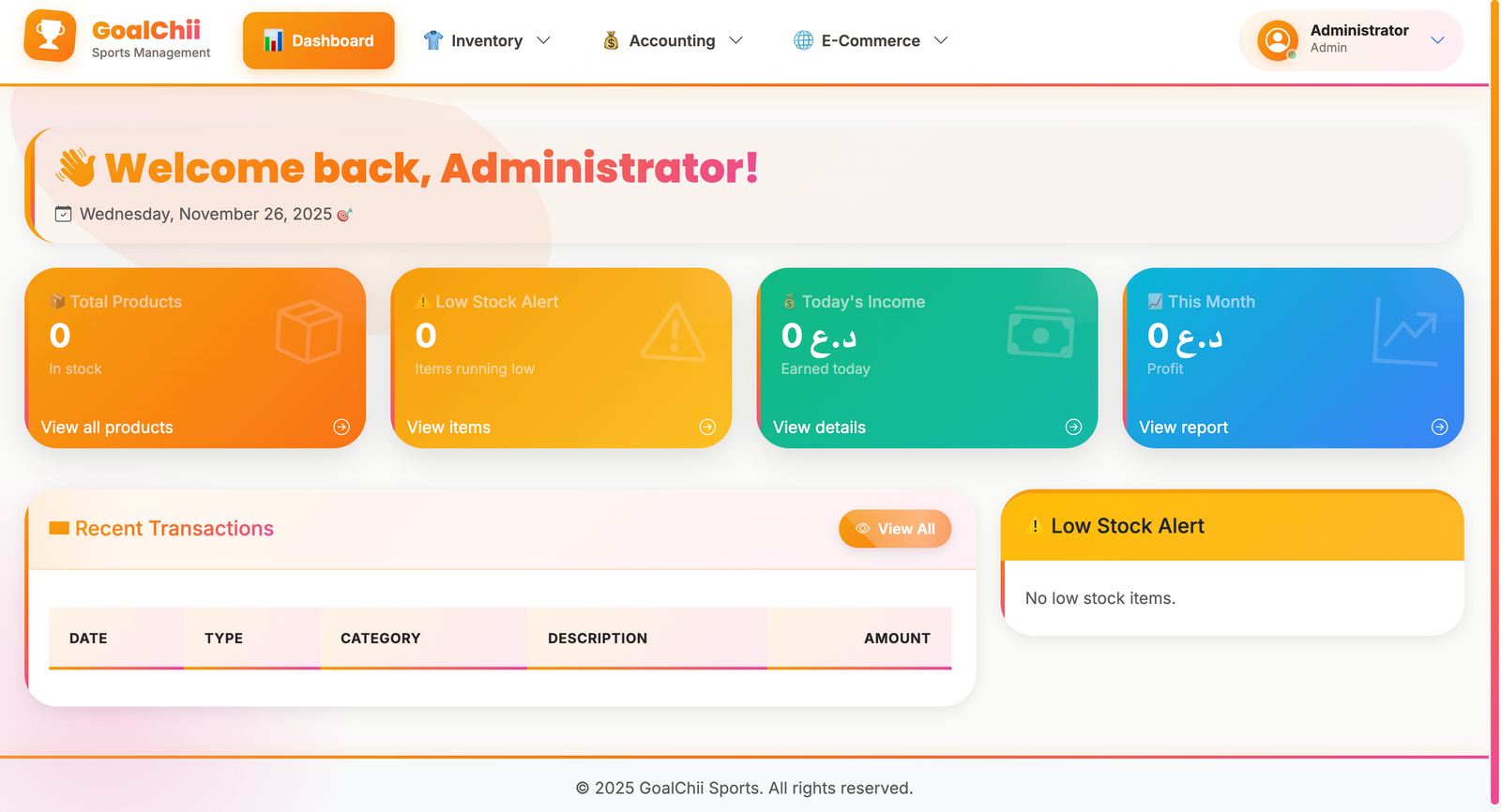Click arrow icon on This Month card
Screen dimensions: 1501x812
(x=1439, y=427)
